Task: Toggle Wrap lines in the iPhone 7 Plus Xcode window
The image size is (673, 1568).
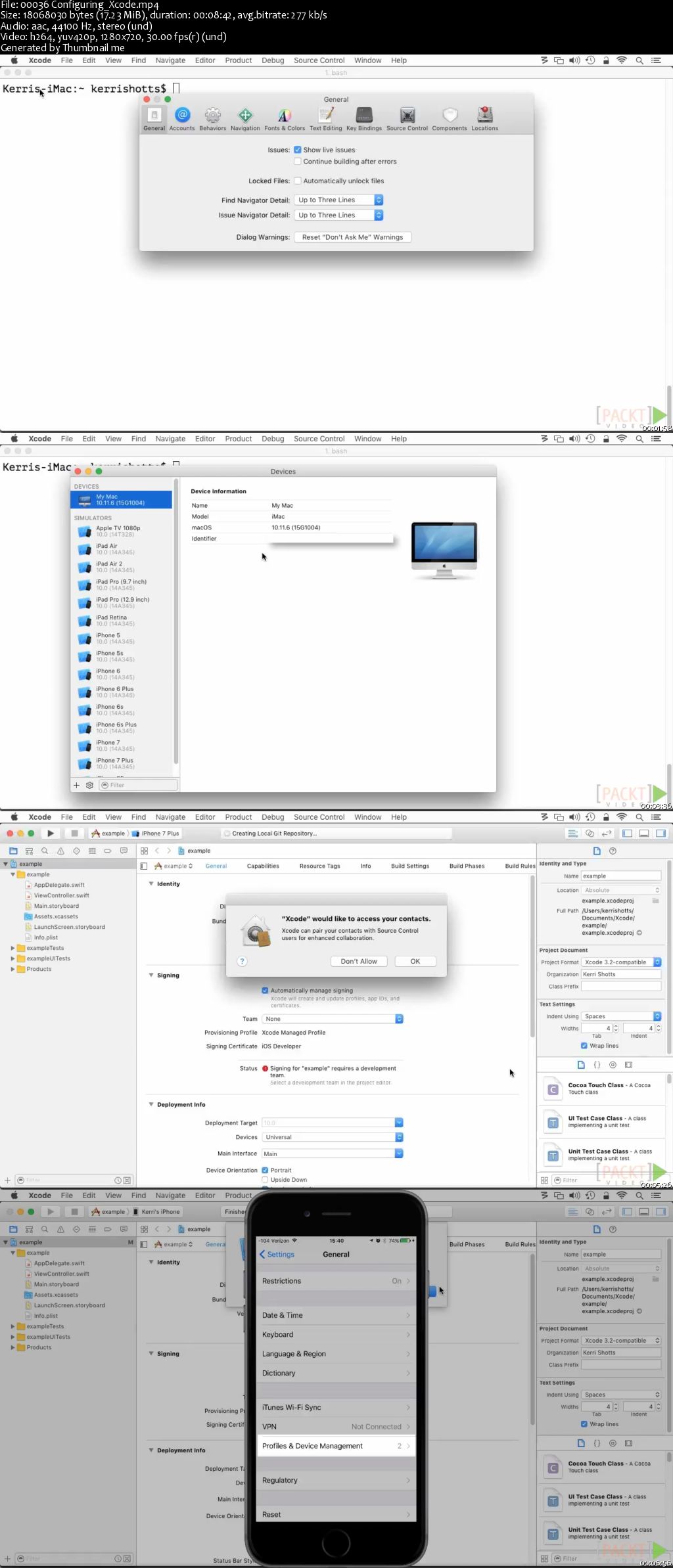Action: (584, 1046)
